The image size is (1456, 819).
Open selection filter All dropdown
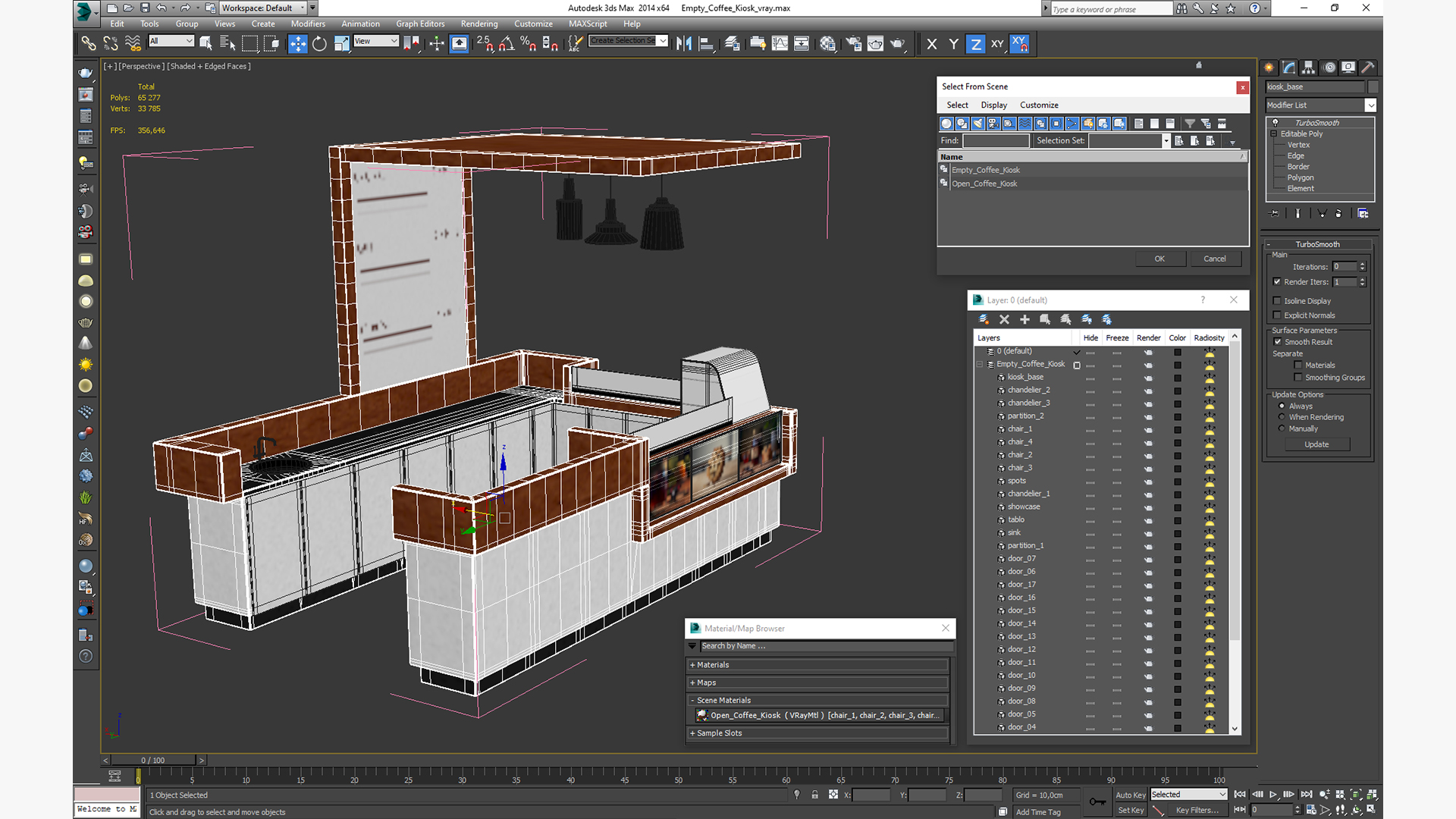[x=171, y=41]
